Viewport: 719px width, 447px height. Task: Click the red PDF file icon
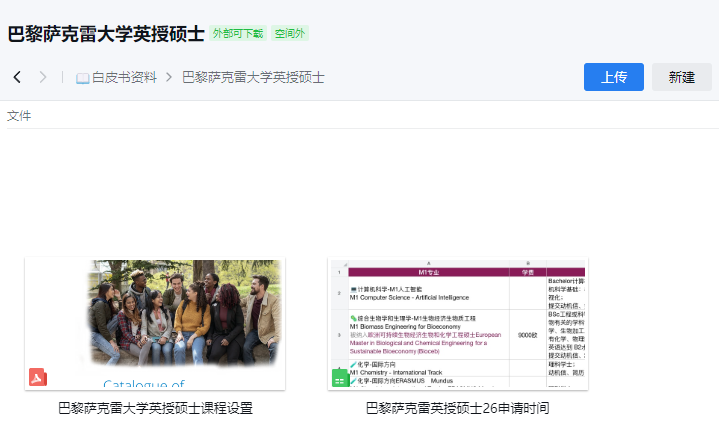(x=38, y=377)
